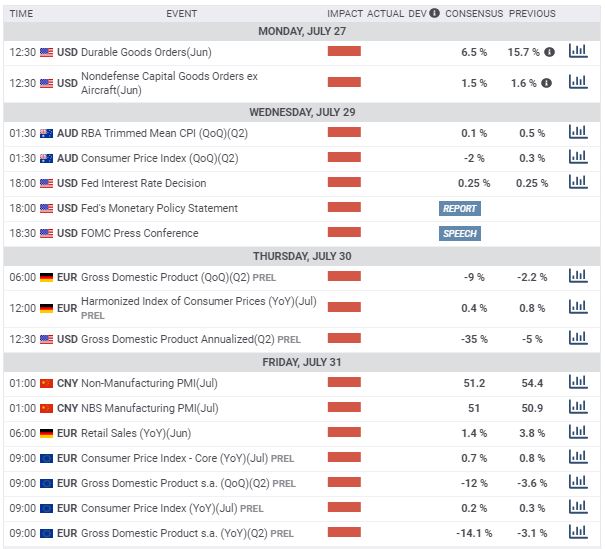Viewport: 605px width, 549px height.
Task: Open chart icon for Fed Interest Rate Decision
Action: (578, 182)
